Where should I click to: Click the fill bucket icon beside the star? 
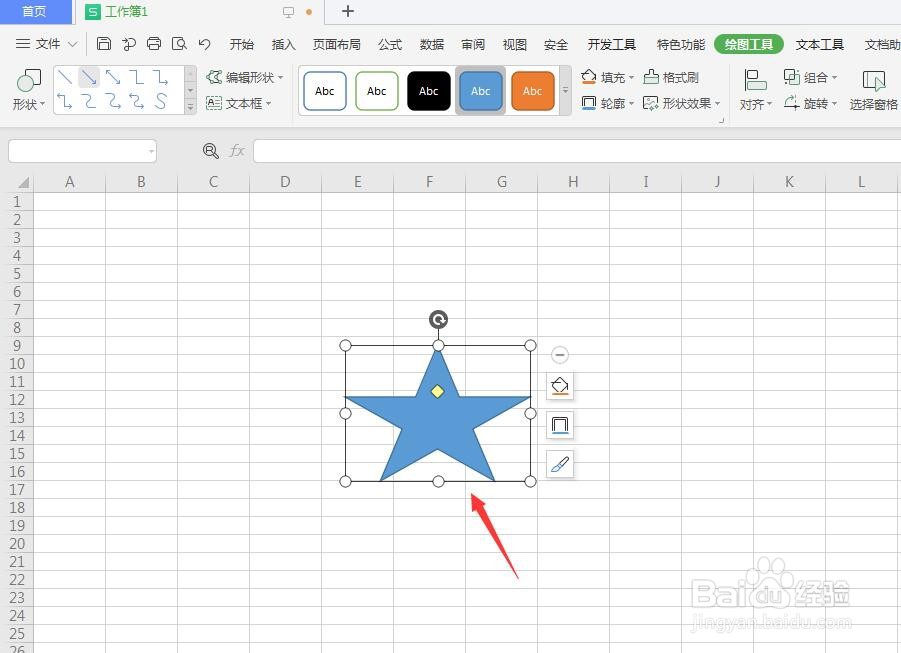(559, 386)
